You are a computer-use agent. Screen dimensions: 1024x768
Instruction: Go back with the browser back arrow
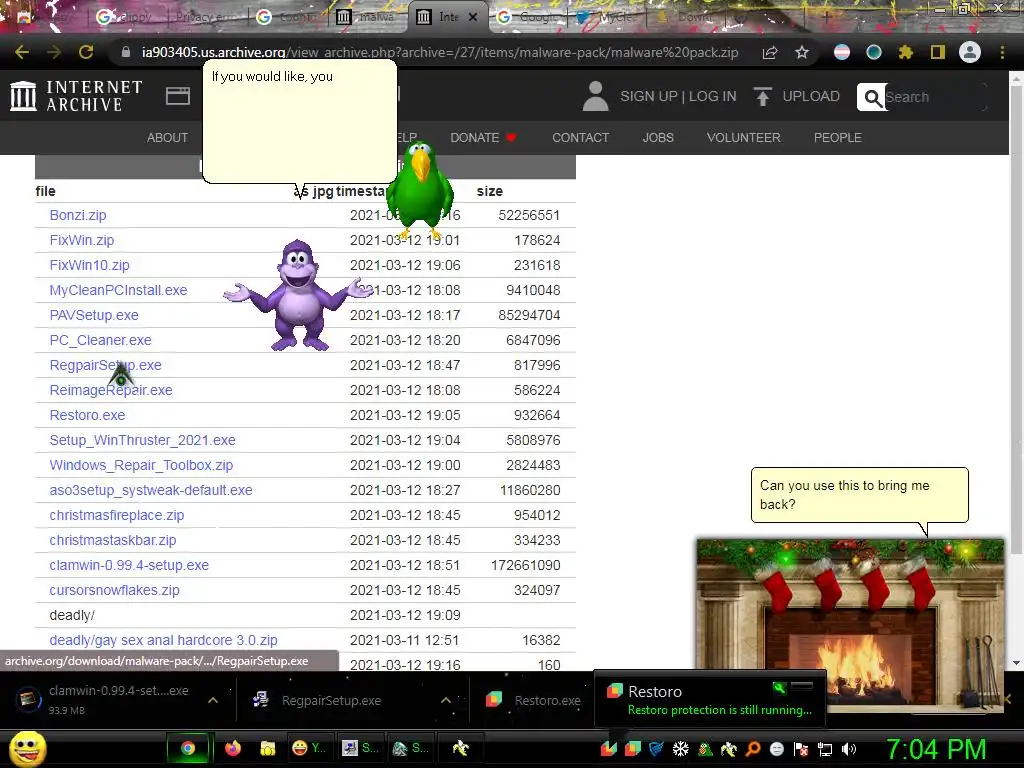coord(22,52)
